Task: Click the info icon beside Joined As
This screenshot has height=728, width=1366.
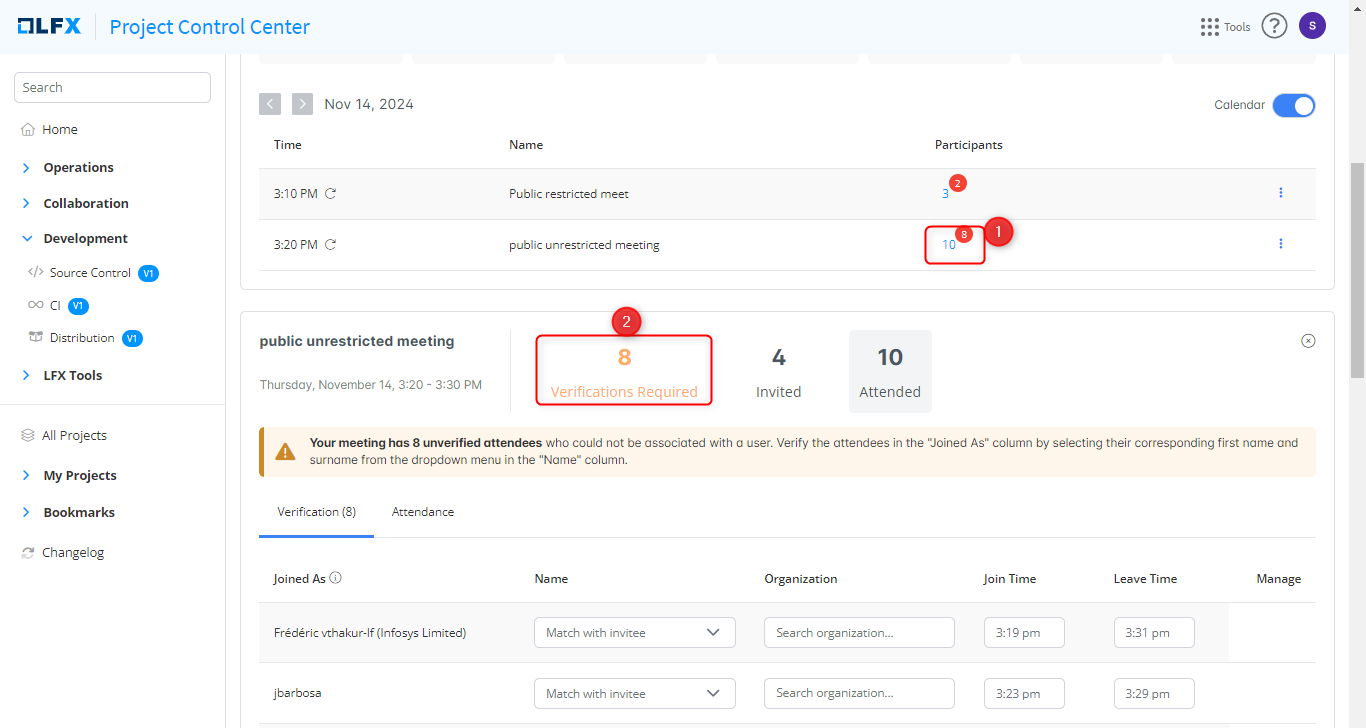Action: pos(336,578)
